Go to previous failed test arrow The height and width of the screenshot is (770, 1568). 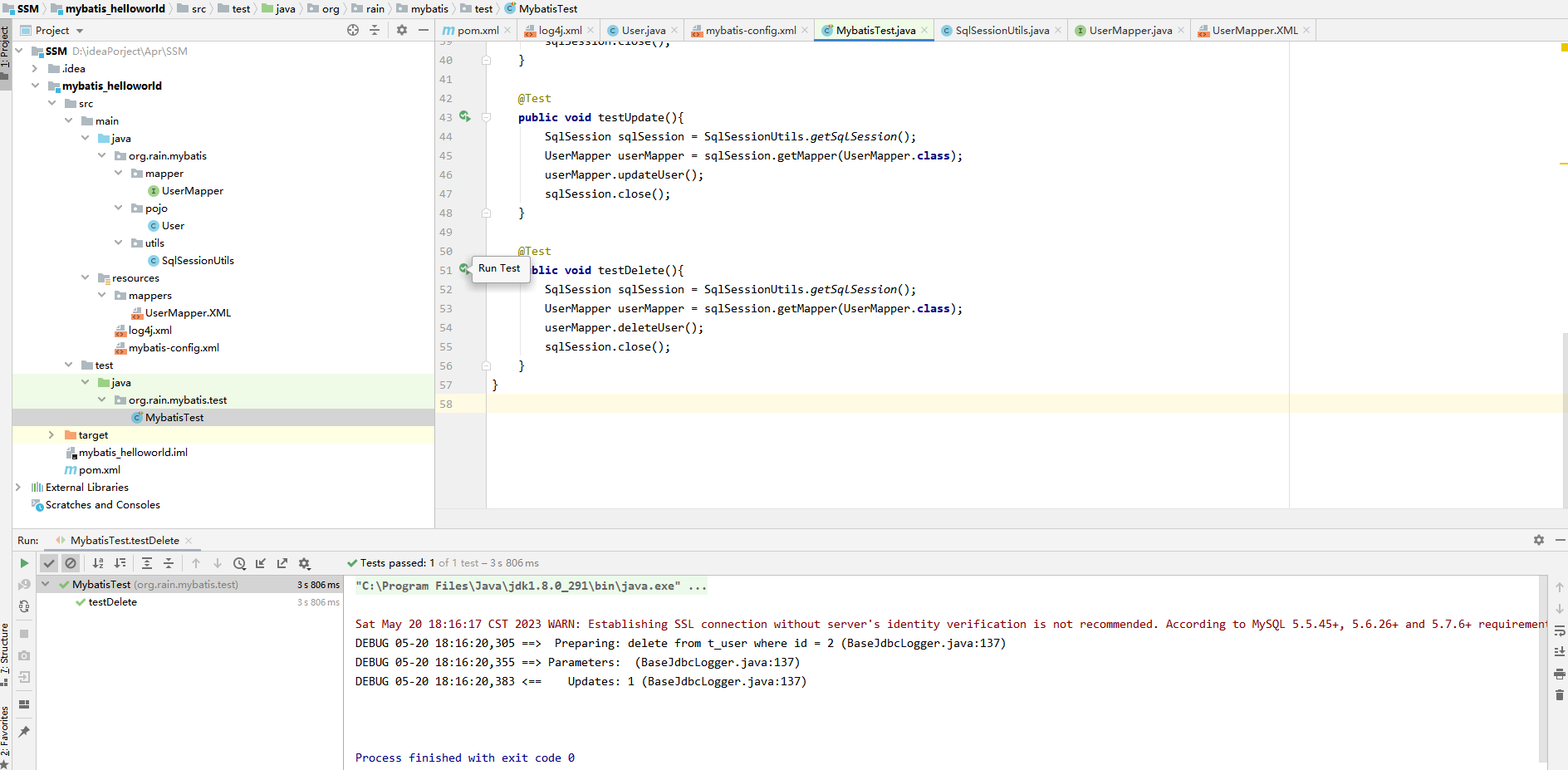(196, 563)
